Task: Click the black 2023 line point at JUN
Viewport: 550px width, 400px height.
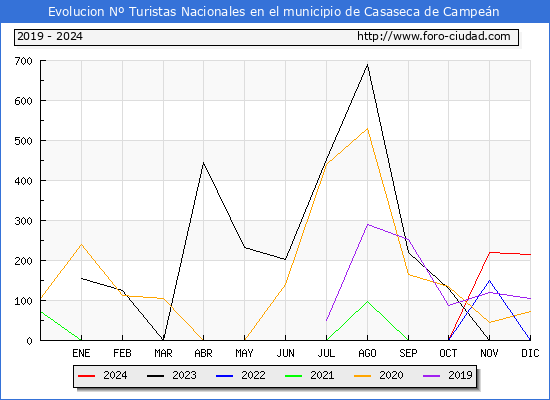Action: tap(286, 260)
